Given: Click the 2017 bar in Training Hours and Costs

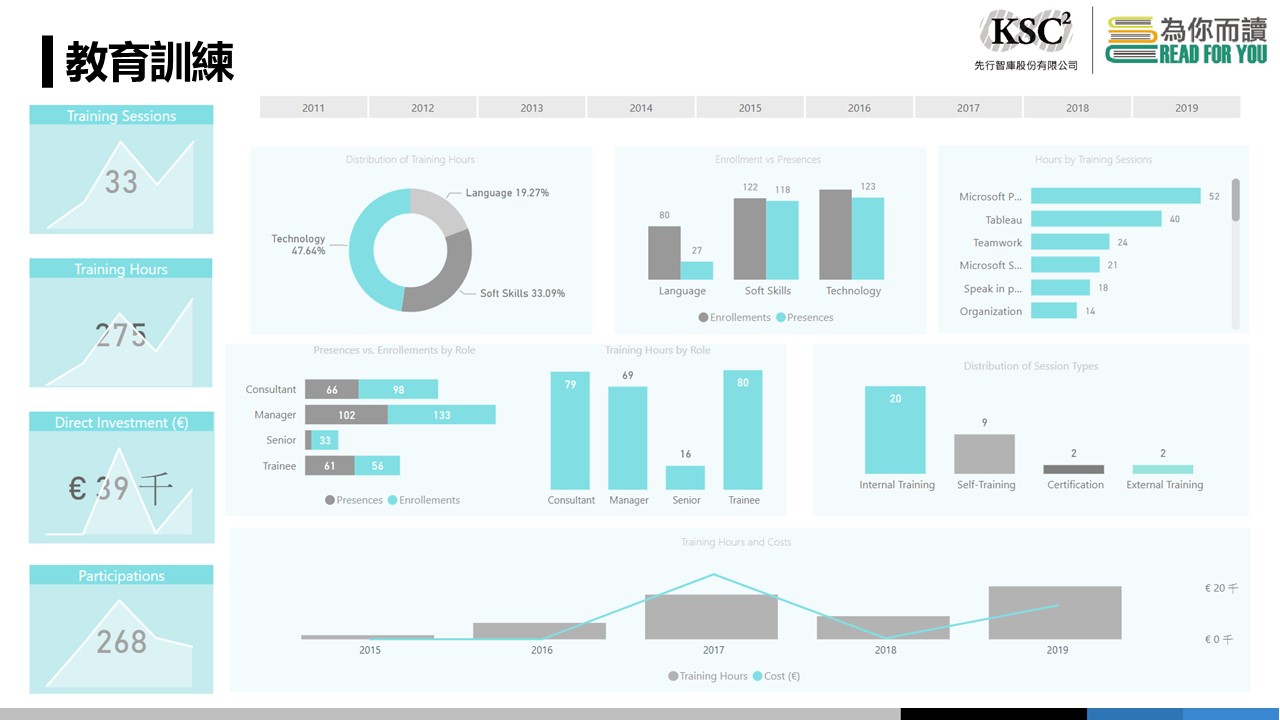Looking at the screenshot, I should tap(711, 617).
